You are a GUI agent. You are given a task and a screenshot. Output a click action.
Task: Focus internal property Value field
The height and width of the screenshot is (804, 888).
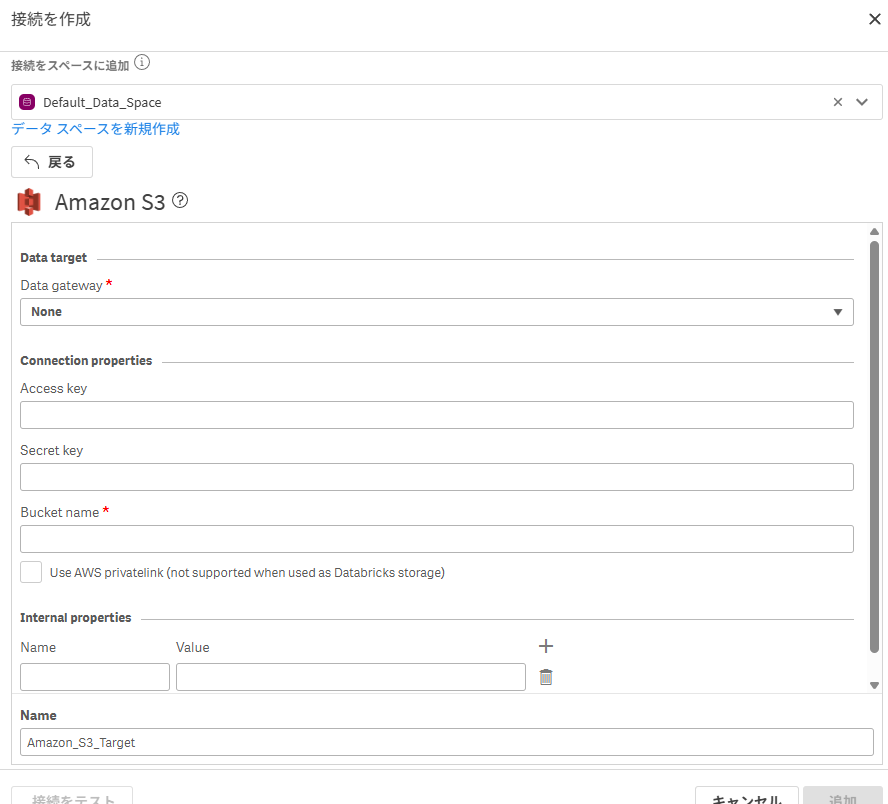(x=351, y=677)
